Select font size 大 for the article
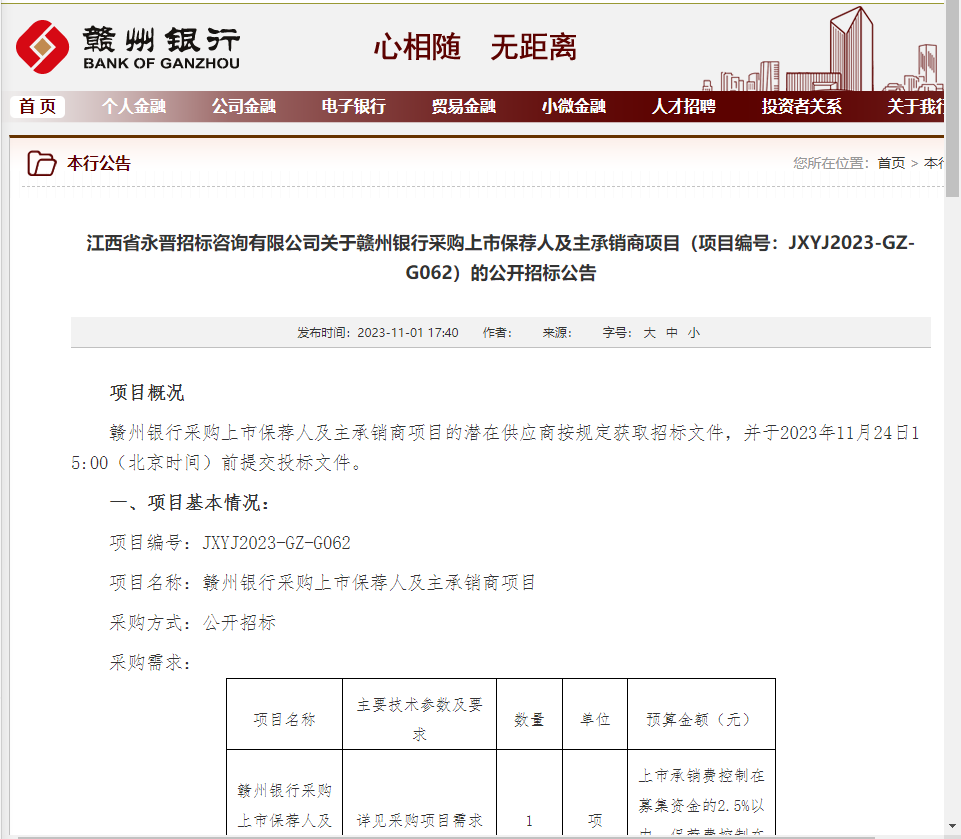This screenshot has height=839, width=961. click(x=648, y=332)
